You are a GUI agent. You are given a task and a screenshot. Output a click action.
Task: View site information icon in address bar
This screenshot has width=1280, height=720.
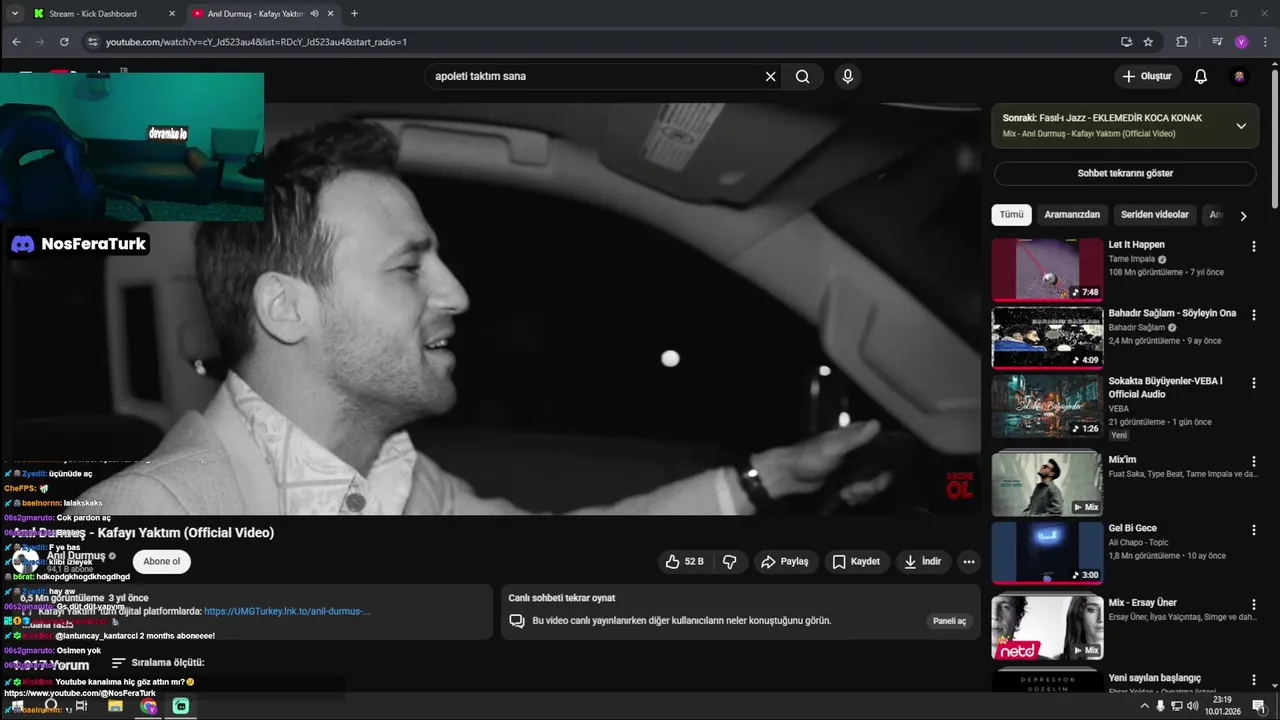[93, 42]
